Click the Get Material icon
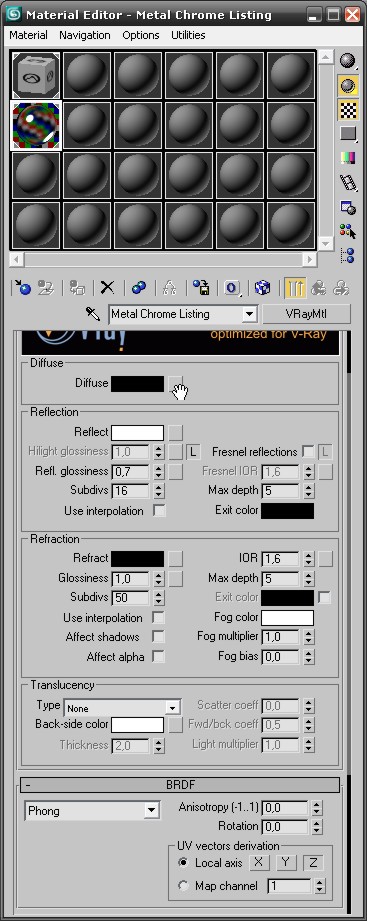367x921 pixels. click(x=22, y=287)
